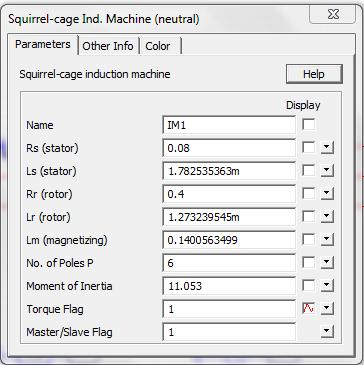This screenshot has width=364, height=365.
Task: Click the Master/Slave Flag value field
Action: point(229,332)
